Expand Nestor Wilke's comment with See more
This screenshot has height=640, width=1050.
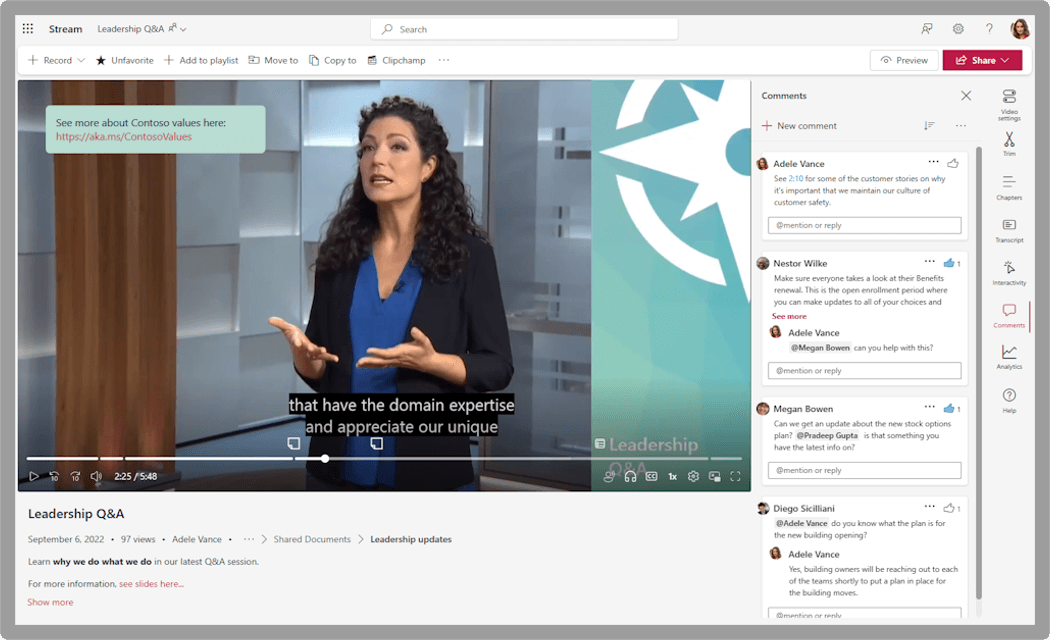pos(788,315)
